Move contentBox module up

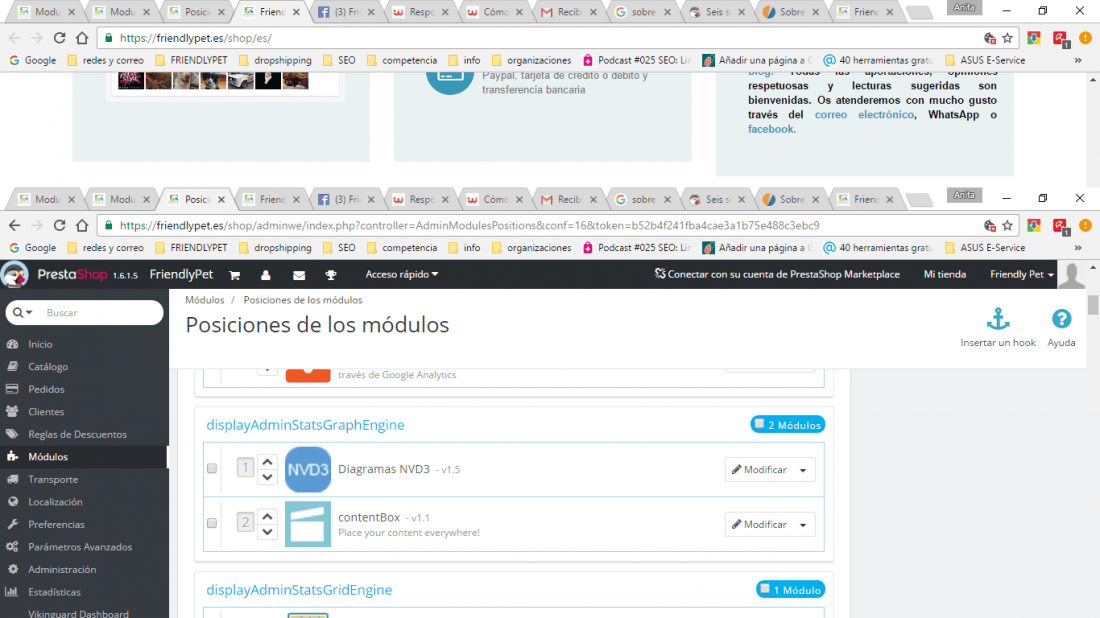coord(267,516)
